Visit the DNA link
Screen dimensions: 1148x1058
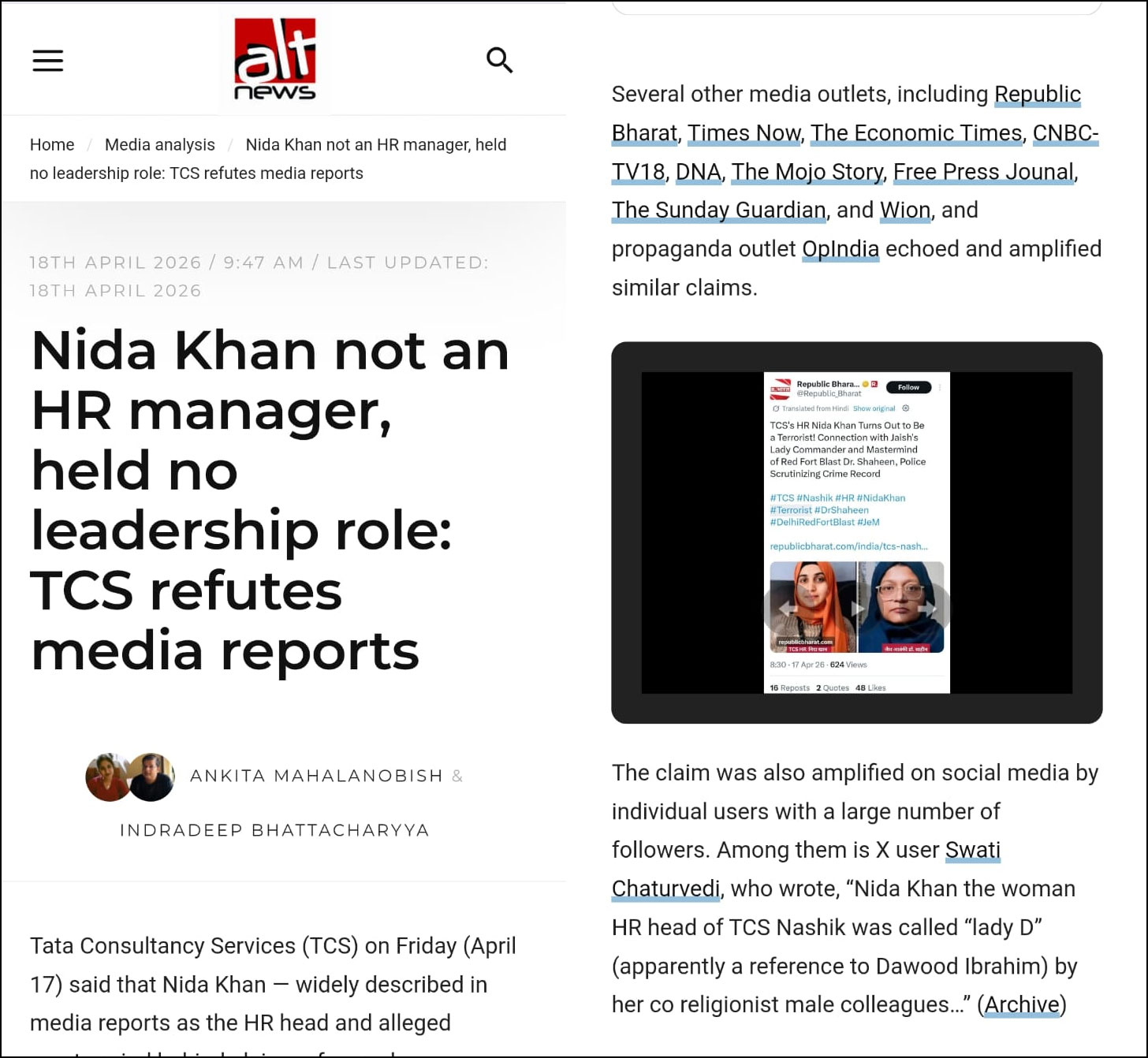pyautogui.click(x=699, y=171)
